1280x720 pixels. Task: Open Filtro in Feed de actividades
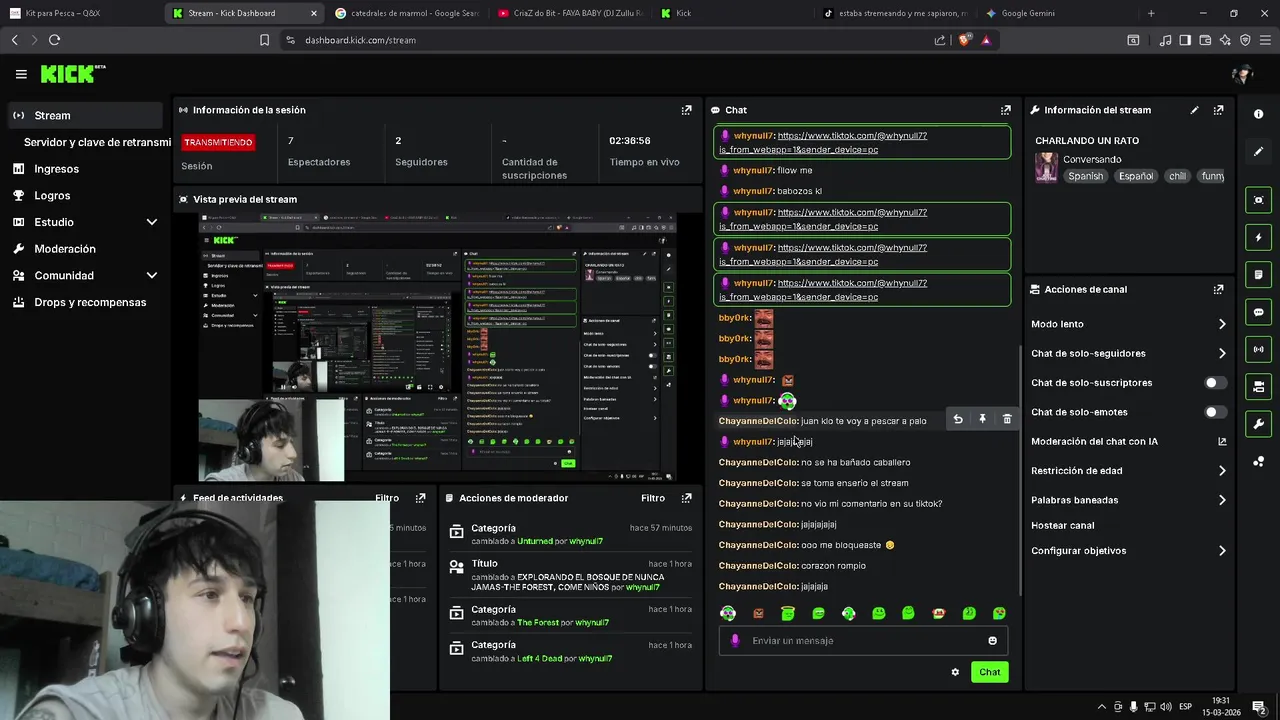pos(387,498)
